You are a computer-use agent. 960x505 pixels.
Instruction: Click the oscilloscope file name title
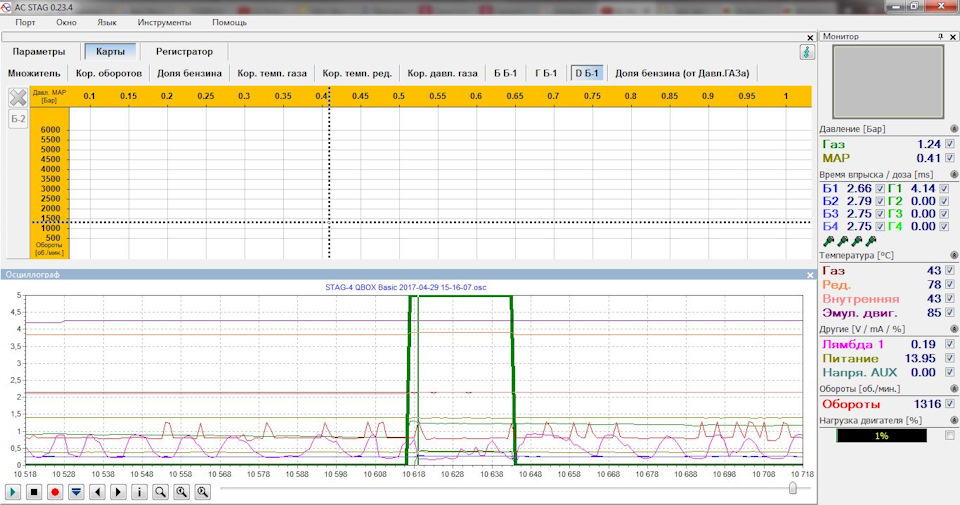(x=405, y=287)
